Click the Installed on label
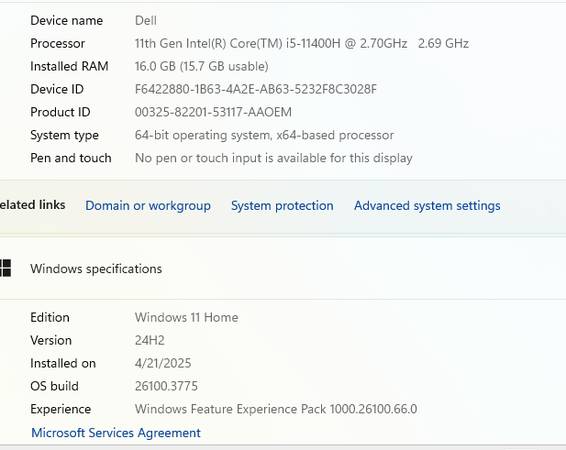The width and height of the screenshot is (566, 450). pyautogui.click(x=63, y=363)
